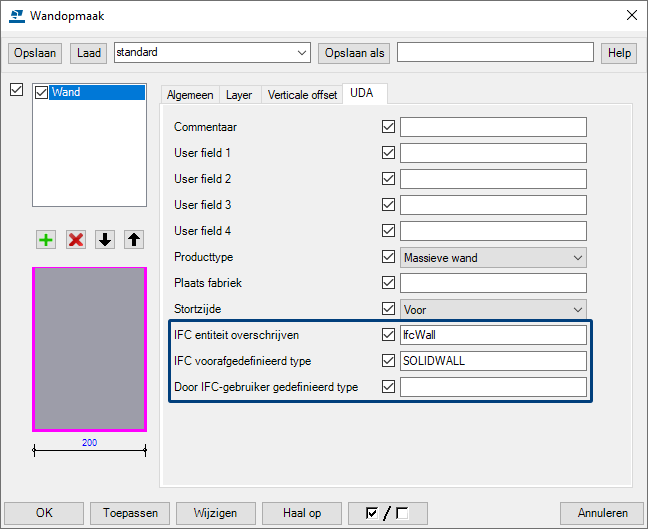Disable the IFC entiteit overschrijven checkbox

point(388,335)
